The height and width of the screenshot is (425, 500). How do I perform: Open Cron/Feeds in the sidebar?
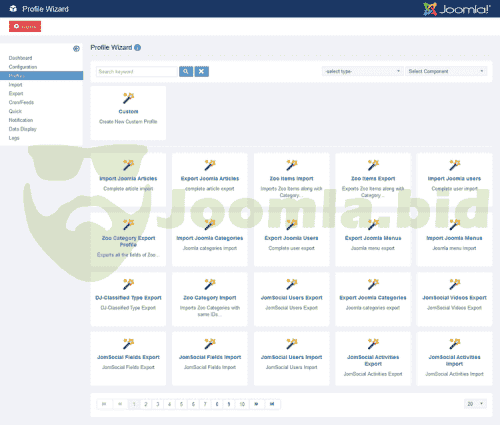(x=21, y=102)
